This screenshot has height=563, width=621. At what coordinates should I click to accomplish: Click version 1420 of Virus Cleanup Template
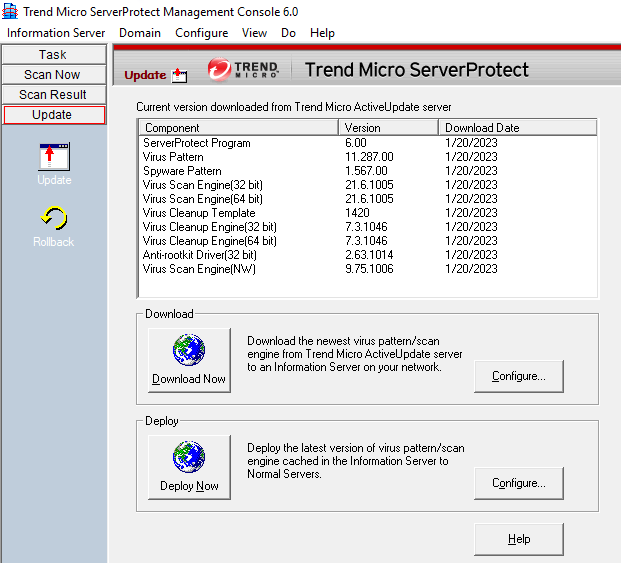pos(357,213)
